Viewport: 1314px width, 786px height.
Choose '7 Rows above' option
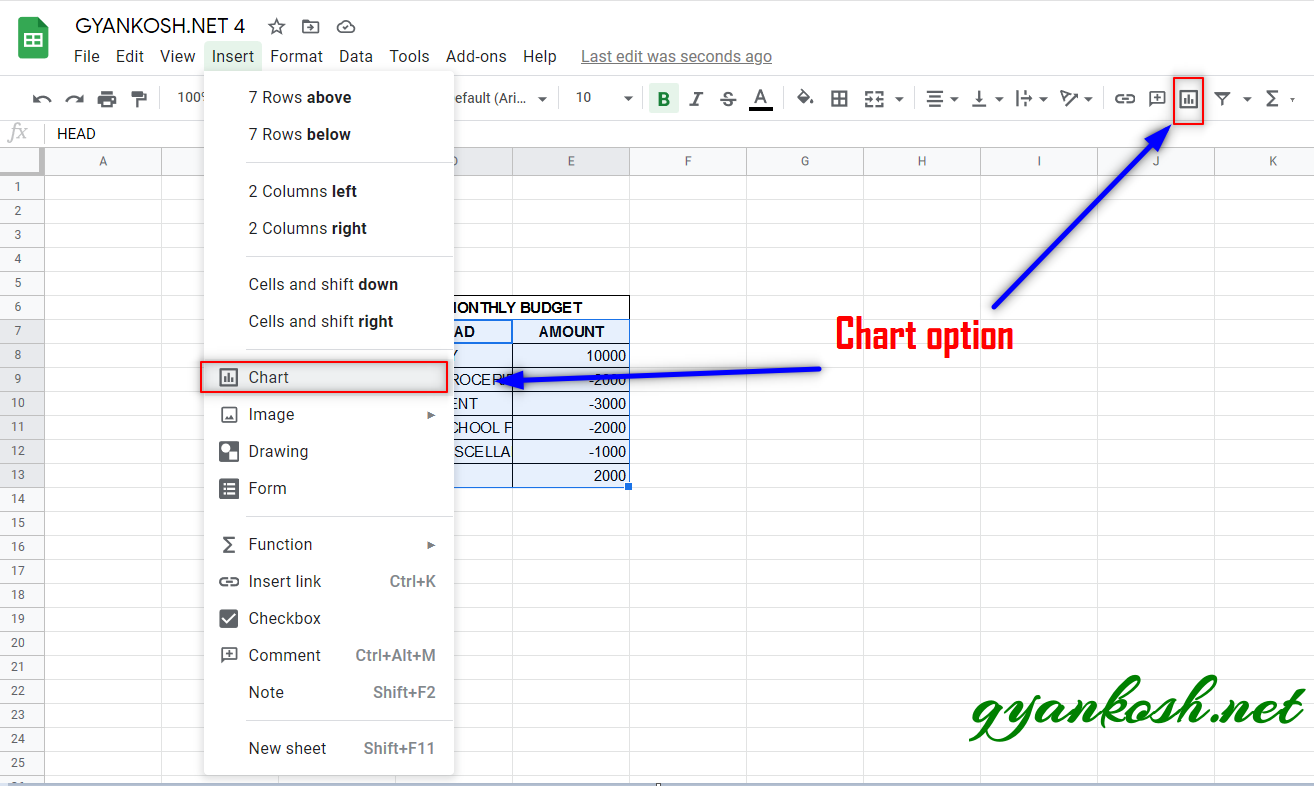(328, 97)
